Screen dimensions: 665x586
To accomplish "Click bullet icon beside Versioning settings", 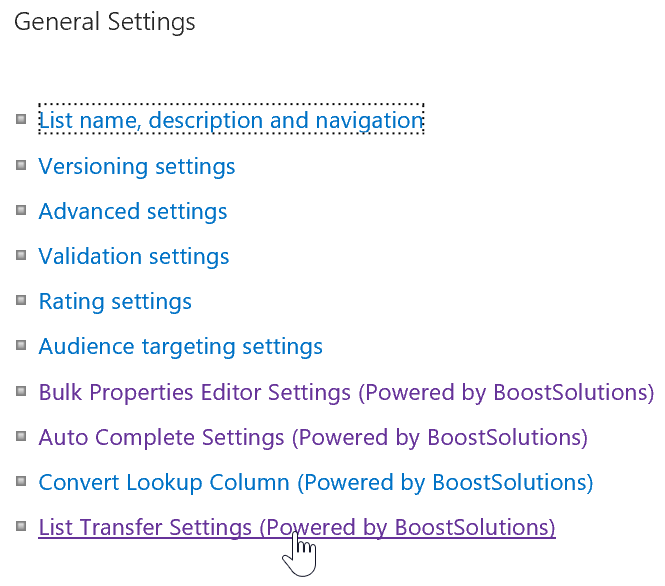I will [21, 165].
